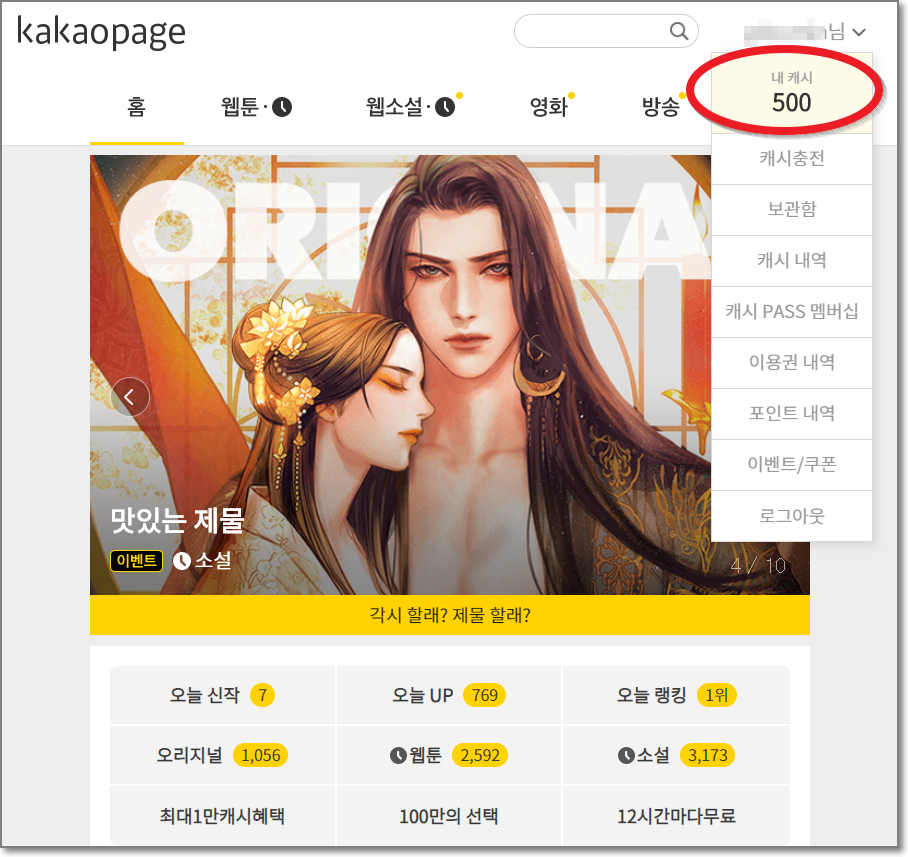The width and height of the screenshot is (908, 857).
Task: Select 캐시충전 in account menu
Action: (792, 159)
